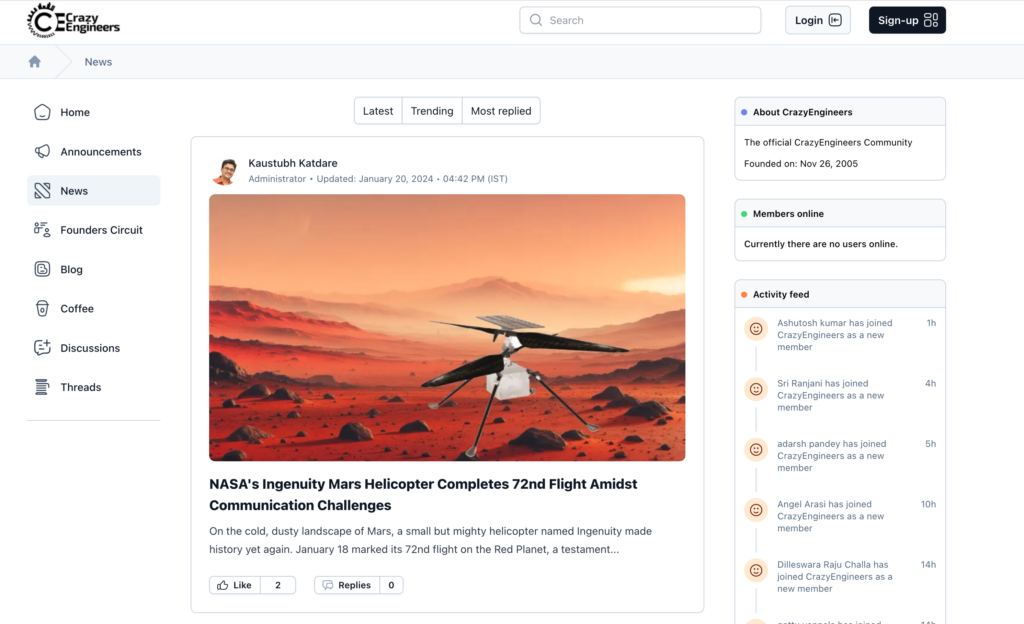1024x624 pixels.
Task: Click the CrazyEngineers logo
Action: tap(73, 20)
